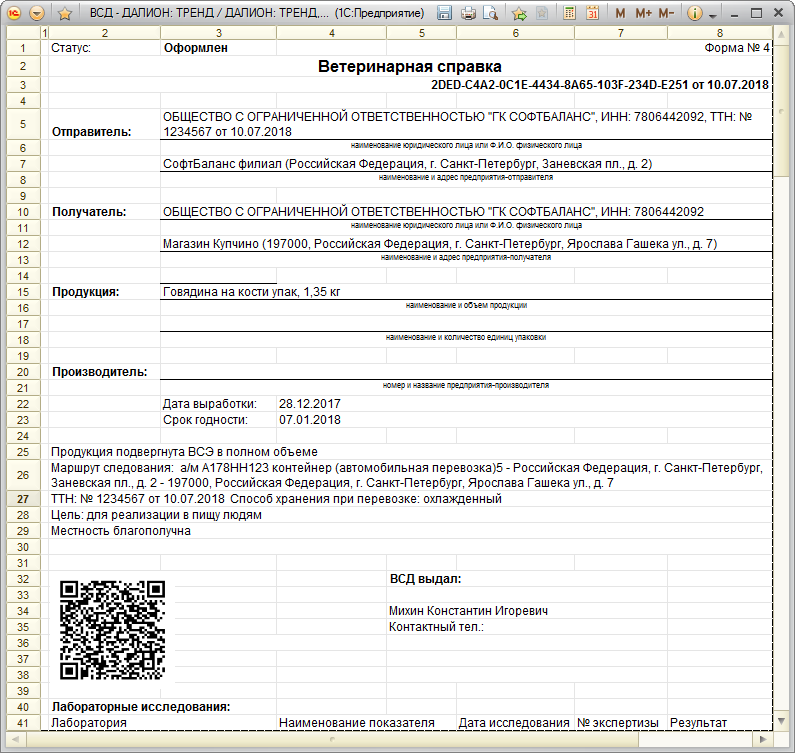This screenshot has width=795, height=753.
Task: Click horizontal scrollbar right arrow
Action: click(763, 739)
